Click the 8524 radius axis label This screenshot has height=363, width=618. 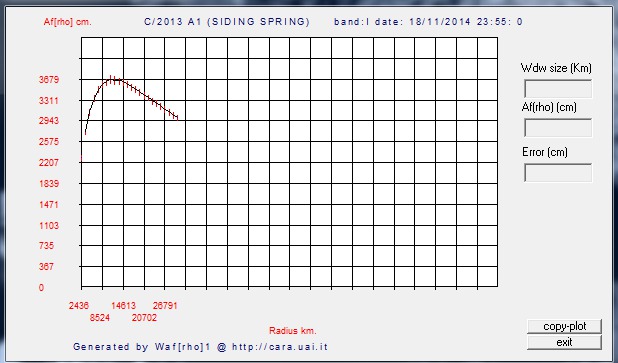pyautogui.click(x=100, y=318)
